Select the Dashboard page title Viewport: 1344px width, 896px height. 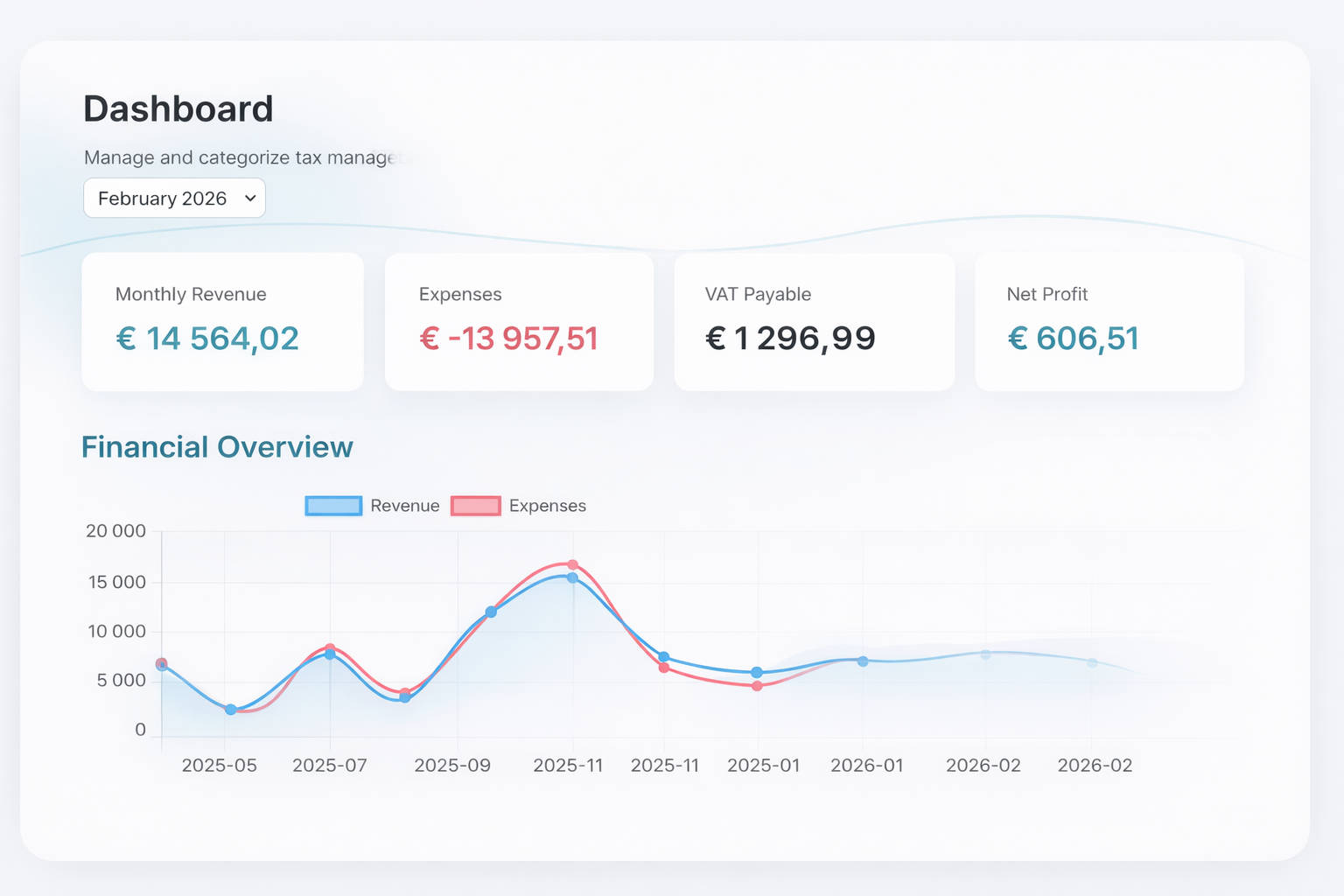pyautogui.click(x=178, y=108)
